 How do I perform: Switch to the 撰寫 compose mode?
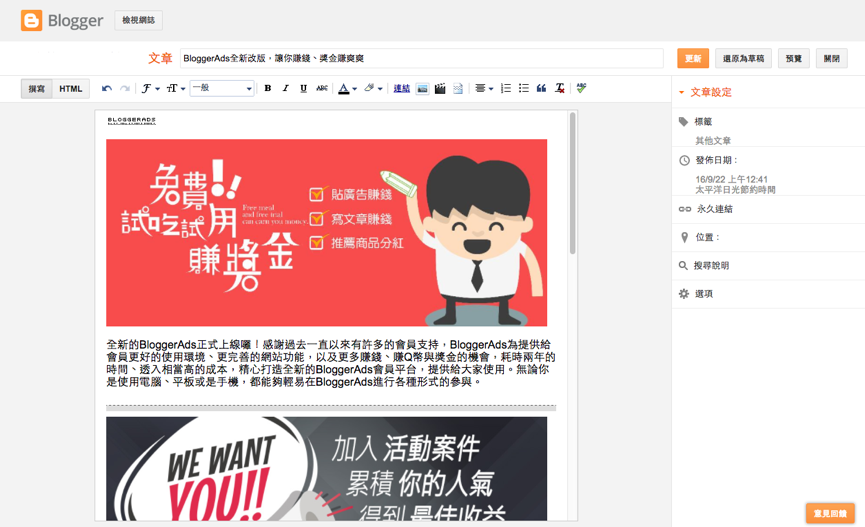tap(36, 89)
